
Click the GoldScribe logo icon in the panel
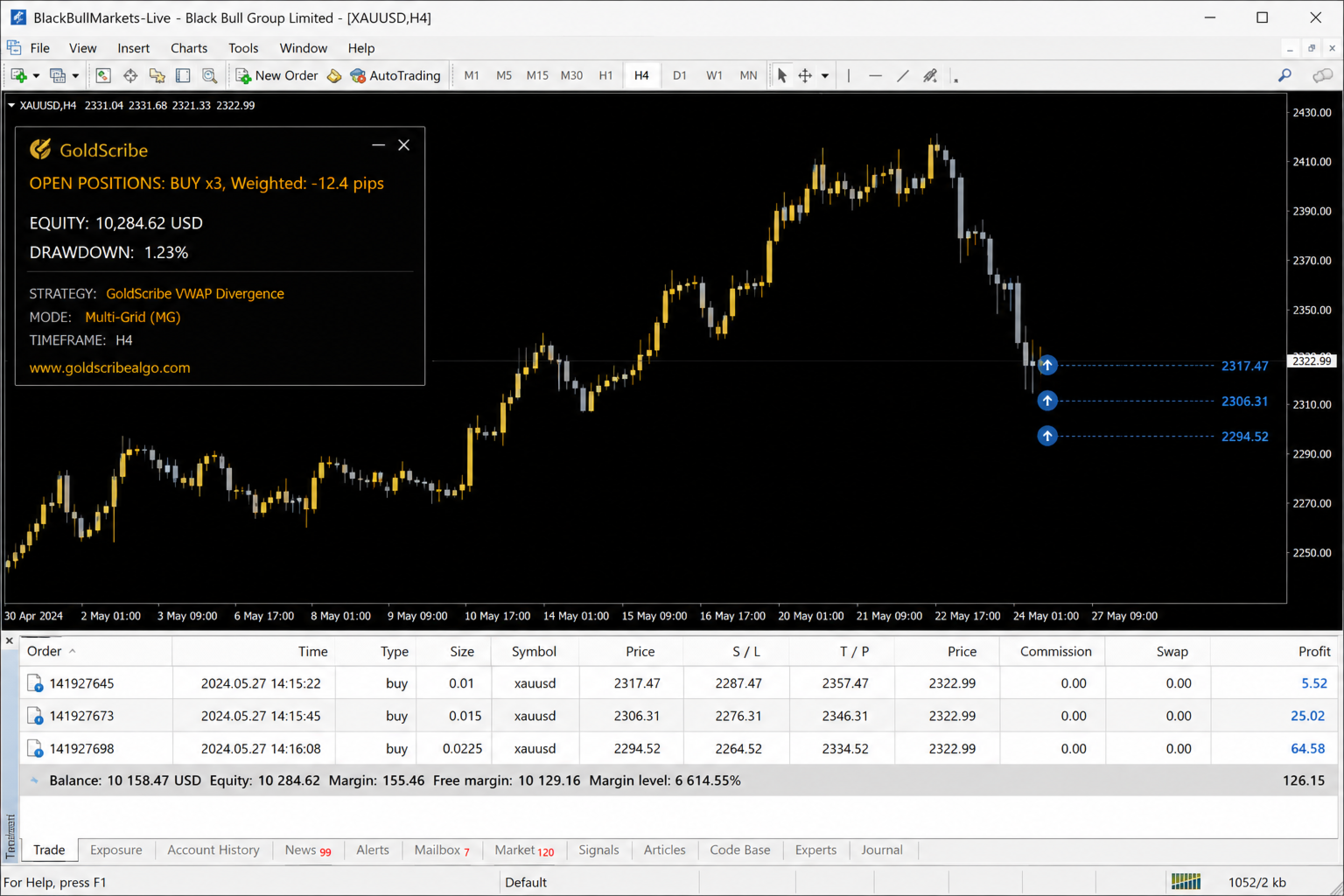[40, 150]
